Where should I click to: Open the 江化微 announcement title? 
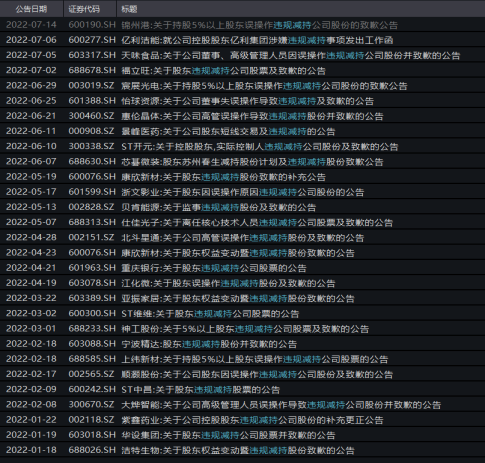point(228,283)
